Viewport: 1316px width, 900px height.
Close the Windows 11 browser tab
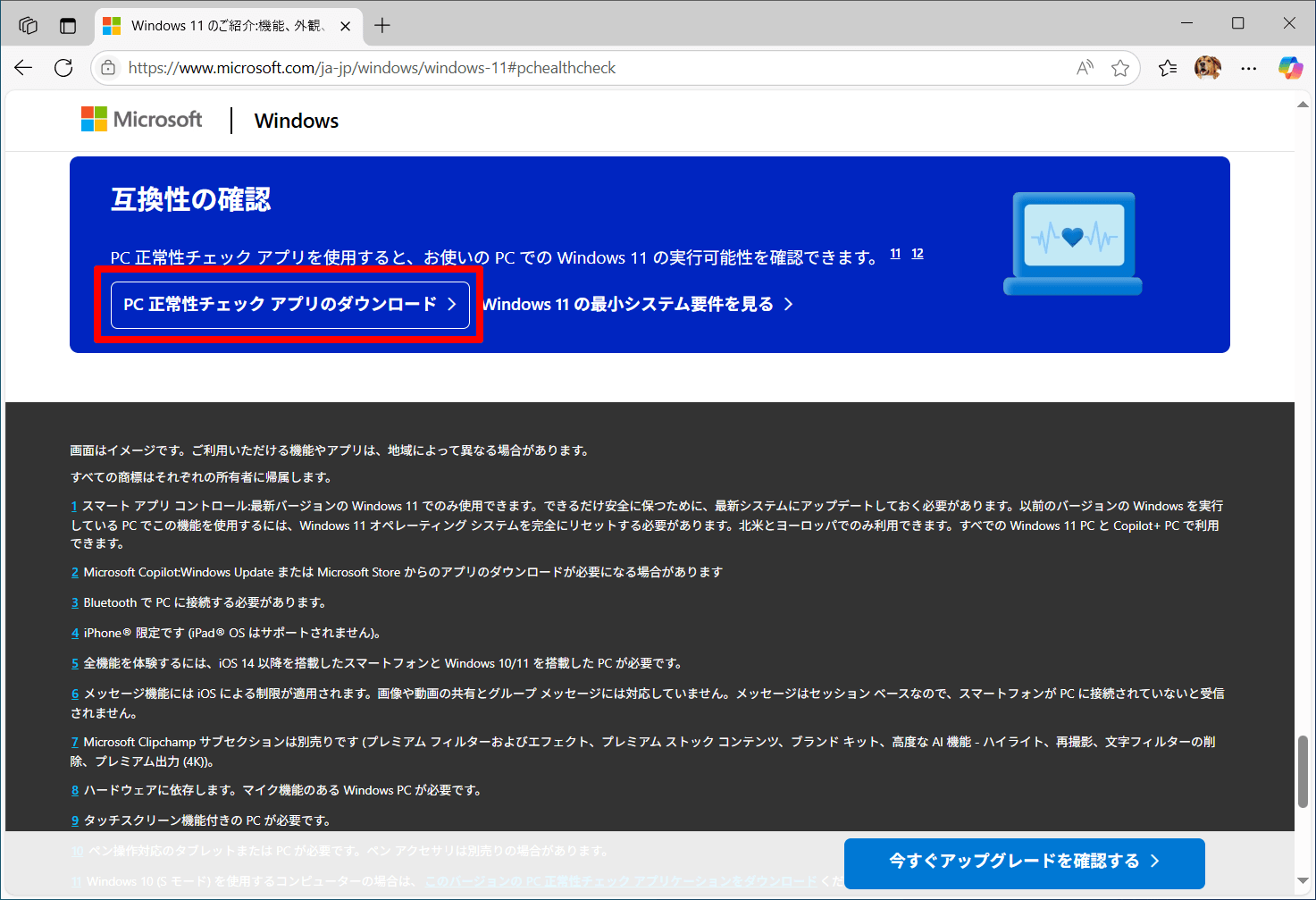click(x=346, y=26)
